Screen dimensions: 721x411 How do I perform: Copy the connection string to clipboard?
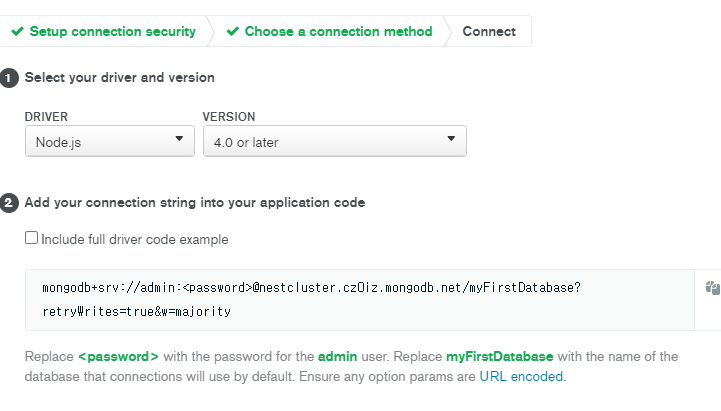click(x=712, y=288)
